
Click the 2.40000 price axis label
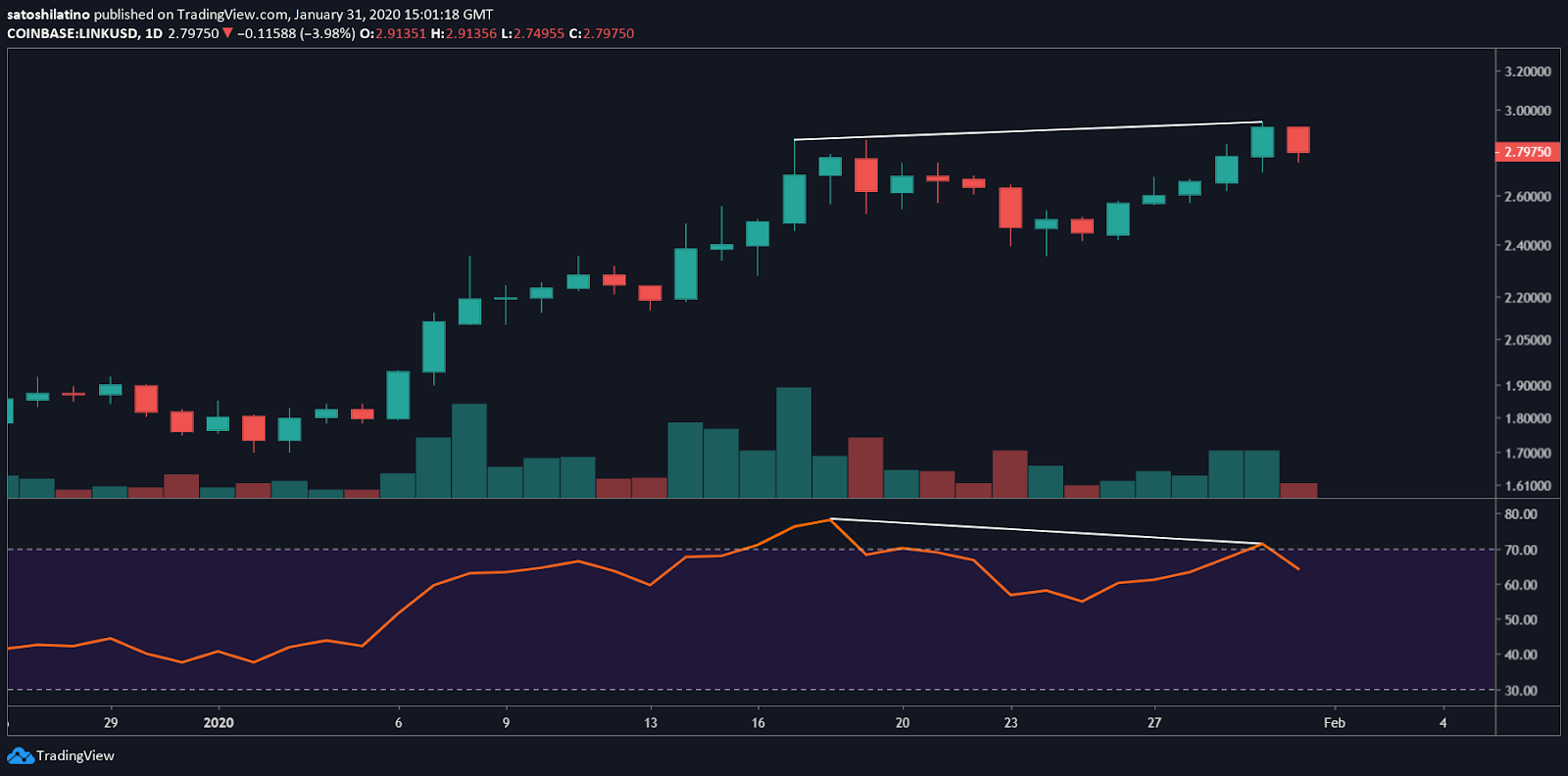tap(1528, 246)
